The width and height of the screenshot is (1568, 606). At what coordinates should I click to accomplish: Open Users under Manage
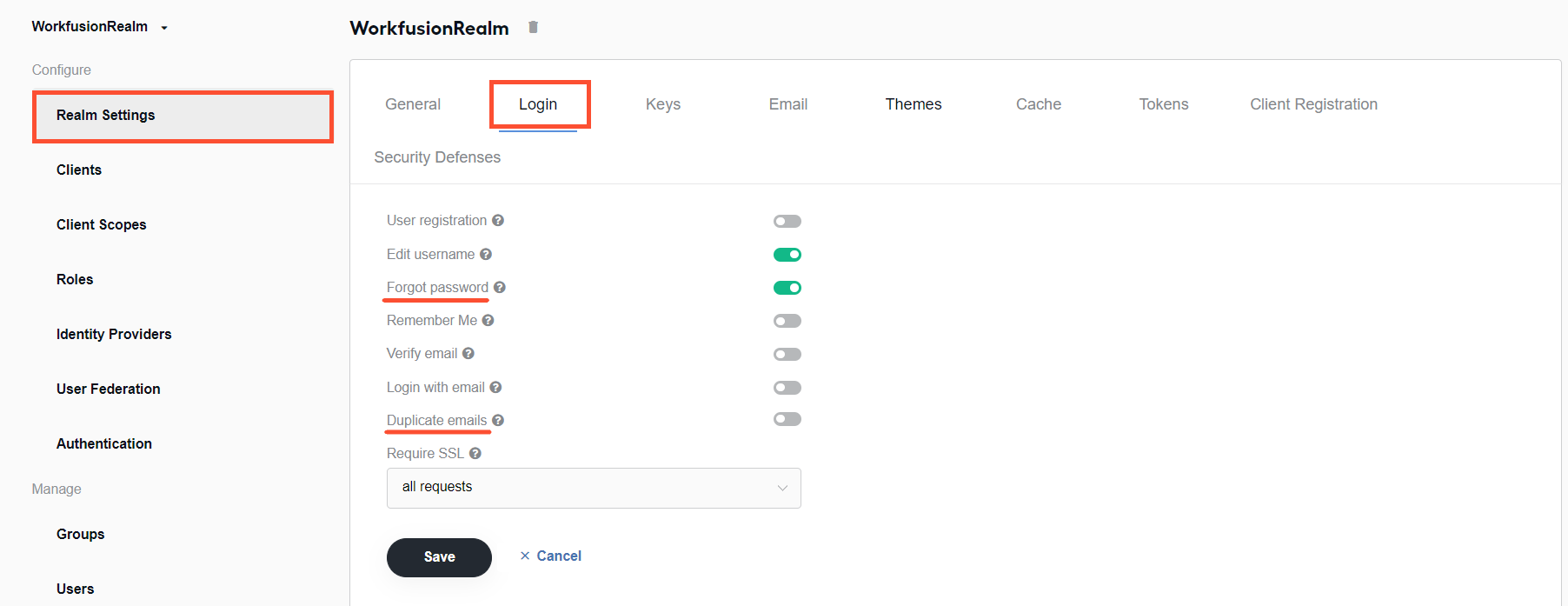point(76,589)
